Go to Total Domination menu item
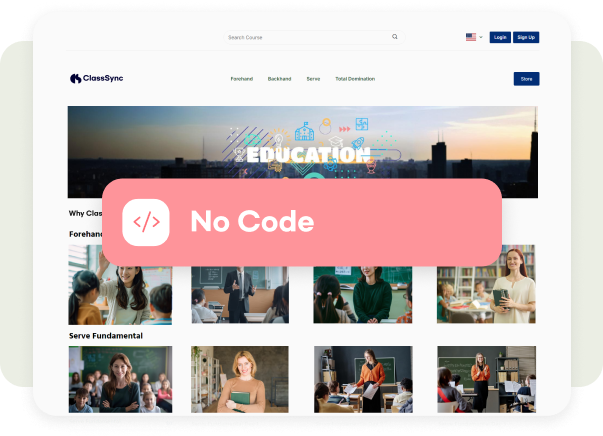 tap(355, 79)
